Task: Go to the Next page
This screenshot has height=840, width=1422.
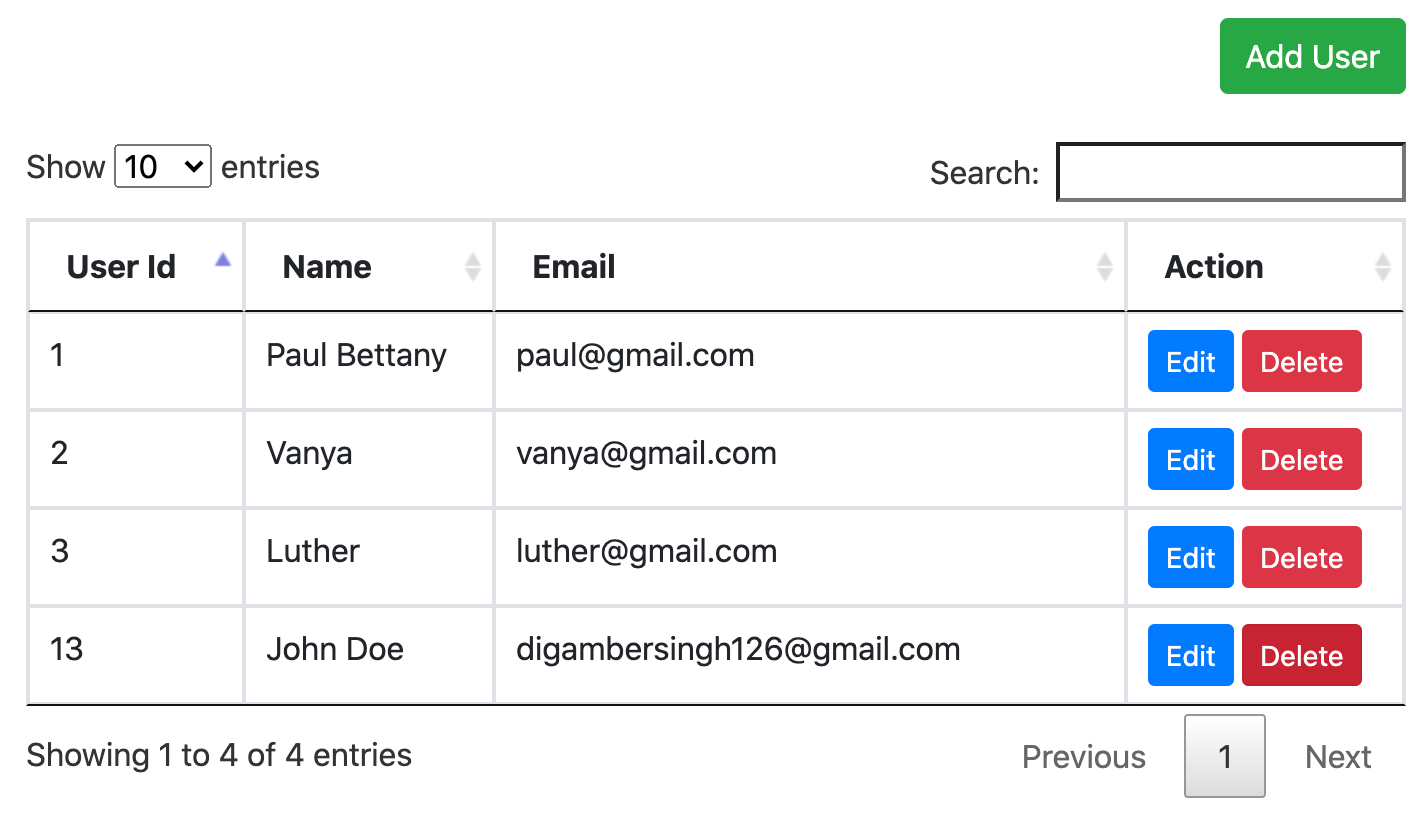Action: (1338, 757)
